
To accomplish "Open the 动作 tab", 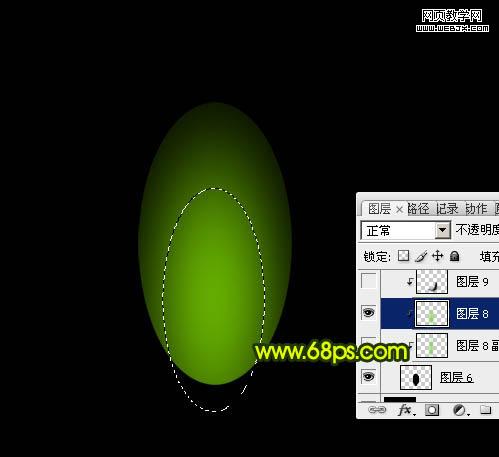I will (476, 209).
